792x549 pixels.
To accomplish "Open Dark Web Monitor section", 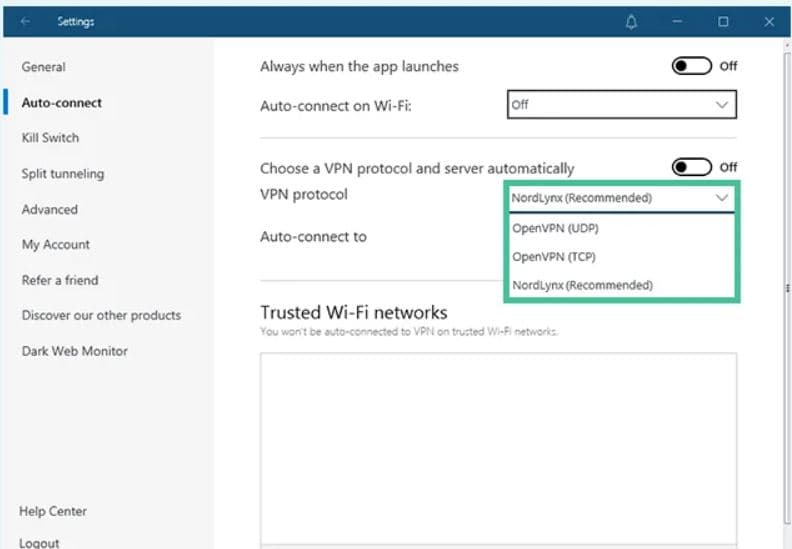I will click(74, 351).
